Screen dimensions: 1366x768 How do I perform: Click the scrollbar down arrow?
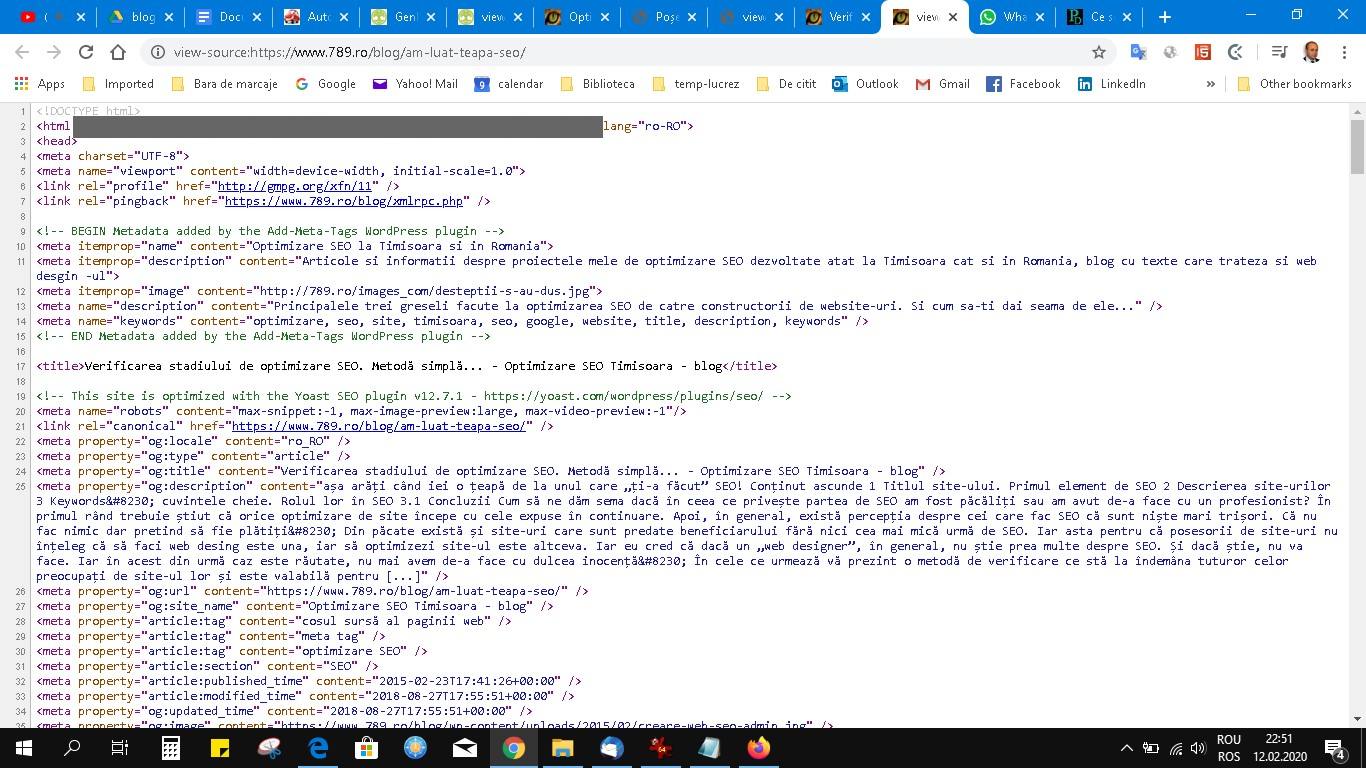click(1357, 718)
